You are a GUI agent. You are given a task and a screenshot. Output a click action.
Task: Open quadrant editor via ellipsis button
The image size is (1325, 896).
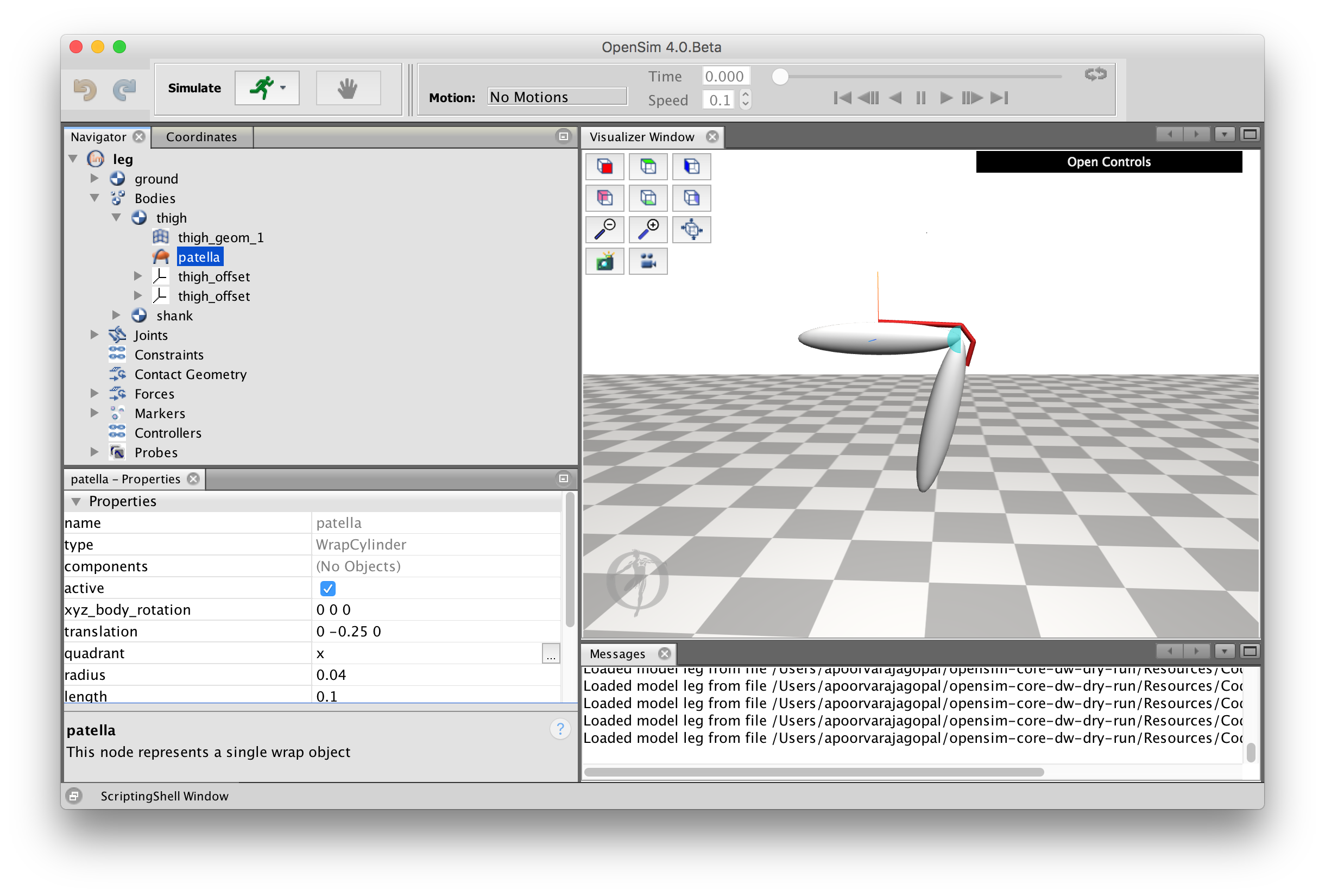[x=551, y=654]
